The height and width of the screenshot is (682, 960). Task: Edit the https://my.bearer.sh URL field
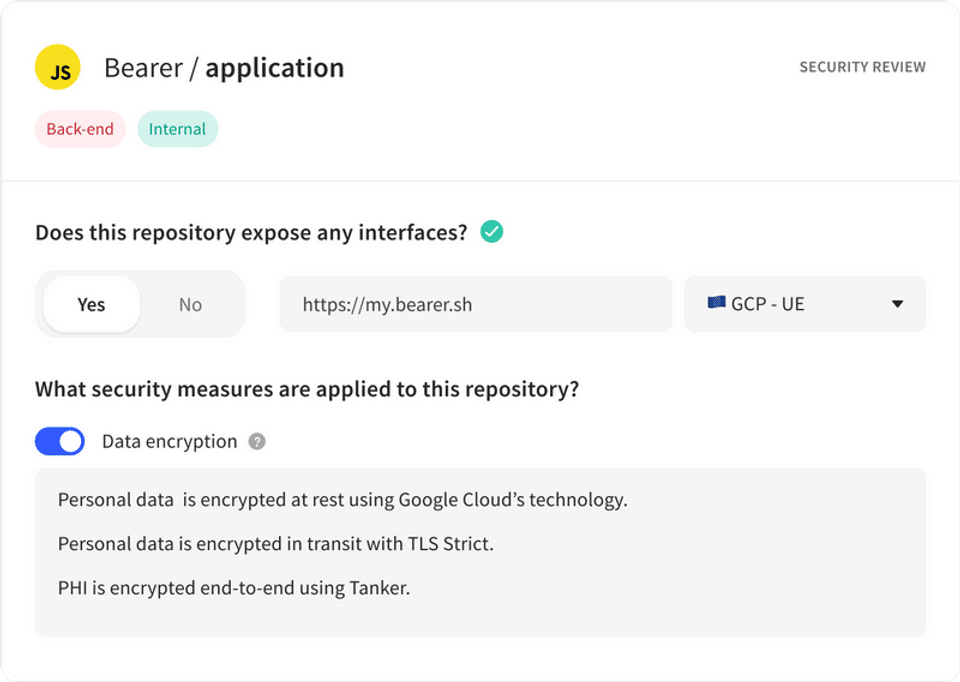point(476,304)
